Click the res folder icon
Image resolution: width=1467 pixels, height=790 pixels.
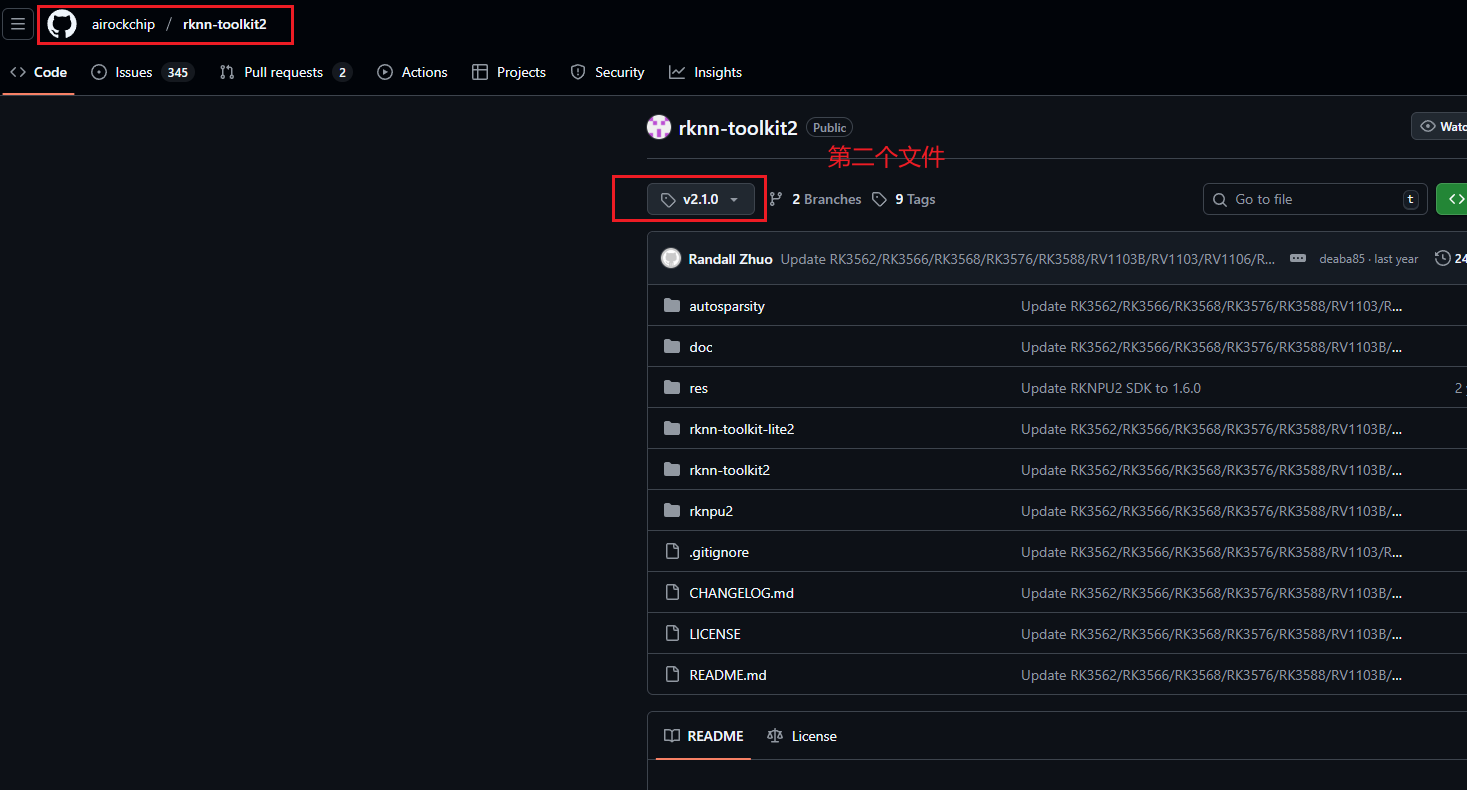(672, 387)
